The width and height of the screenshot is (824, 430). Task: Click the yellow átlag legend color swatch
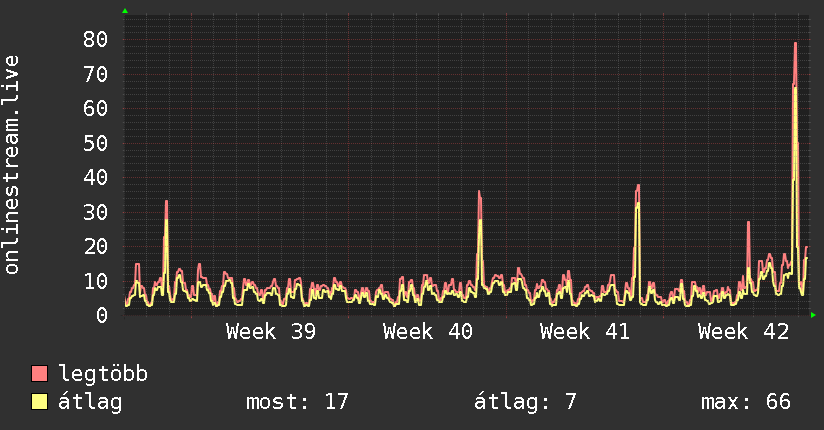point(39,401)
